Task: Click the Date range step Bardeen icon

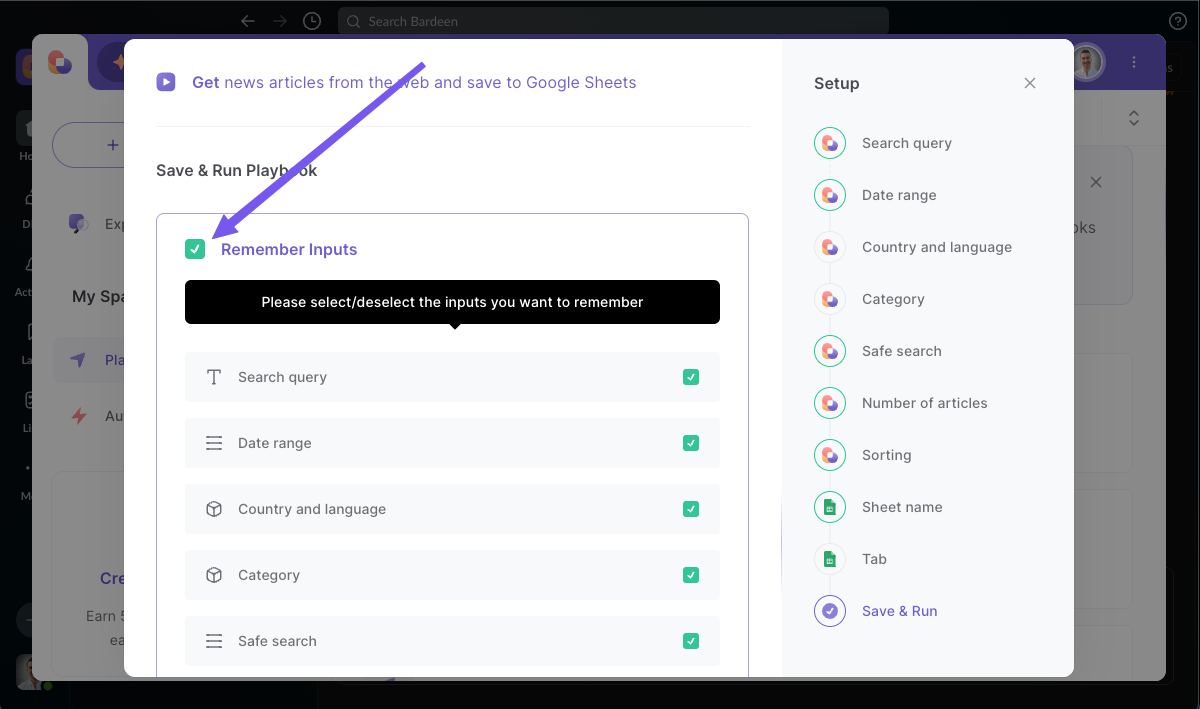Action: pos(830,195)
